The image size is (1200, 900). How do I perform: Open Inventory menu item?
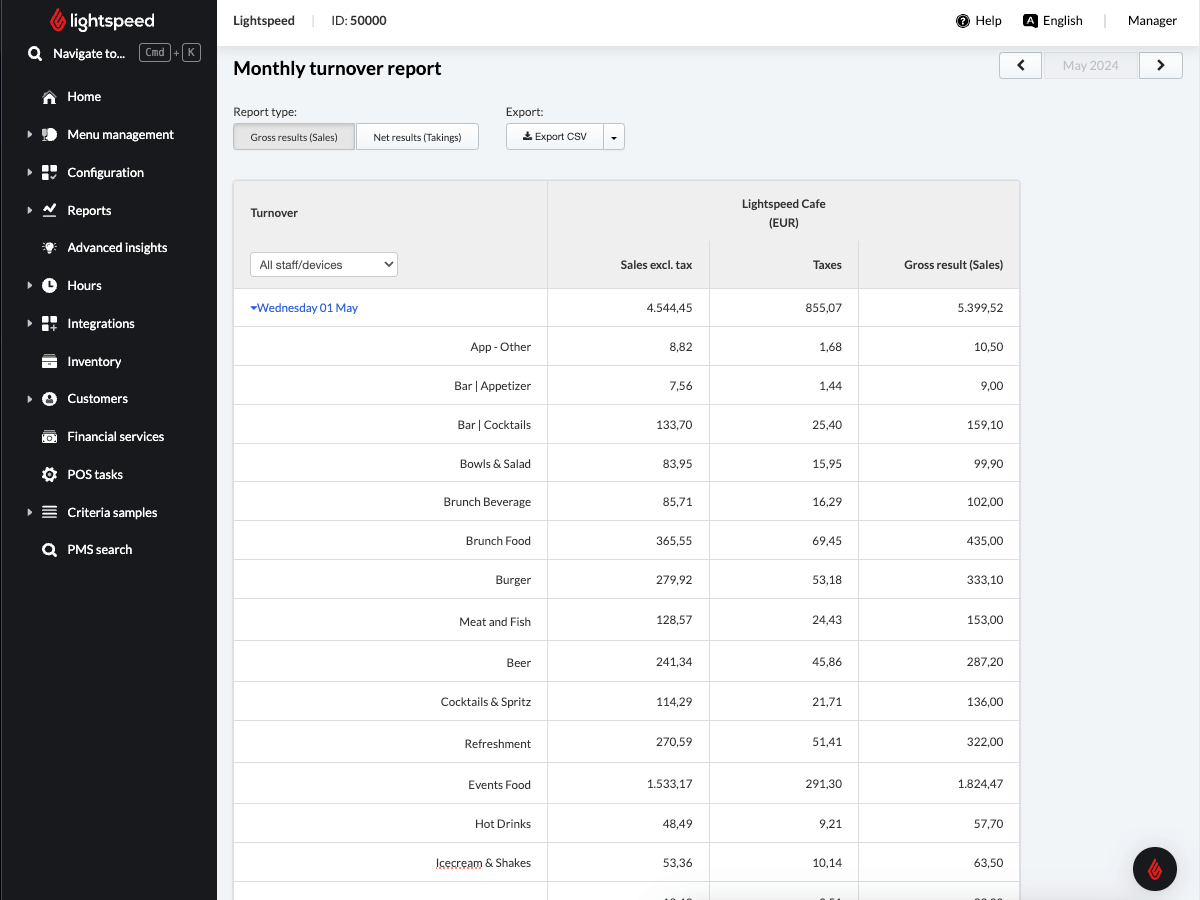[x=94, y=362]
